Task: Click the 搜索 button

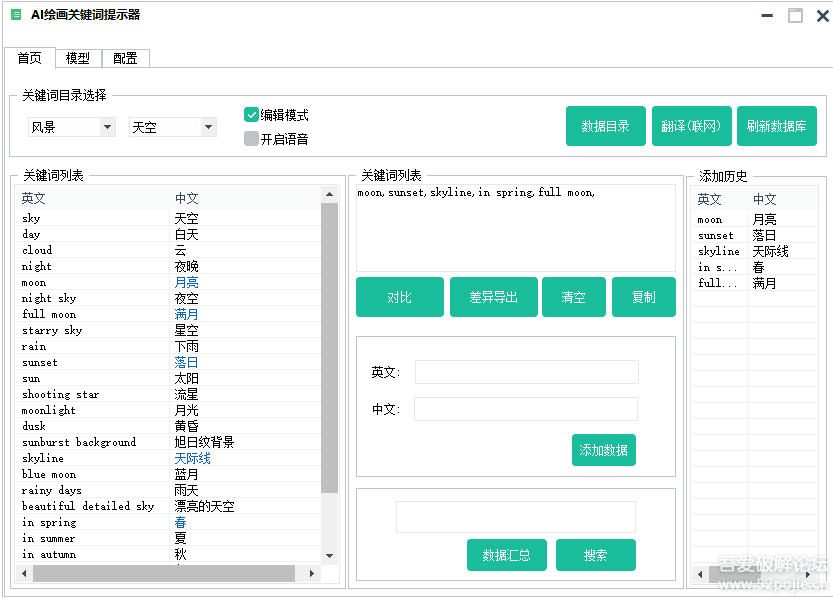Action: [x=596, y=555]
